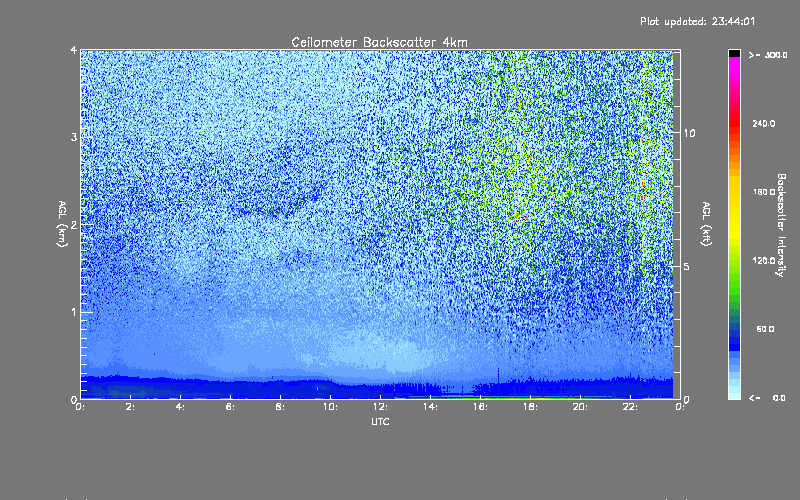Click the '6:' UTC hour label
Viewport: 800px width, 500px height.
click(230, 407)
